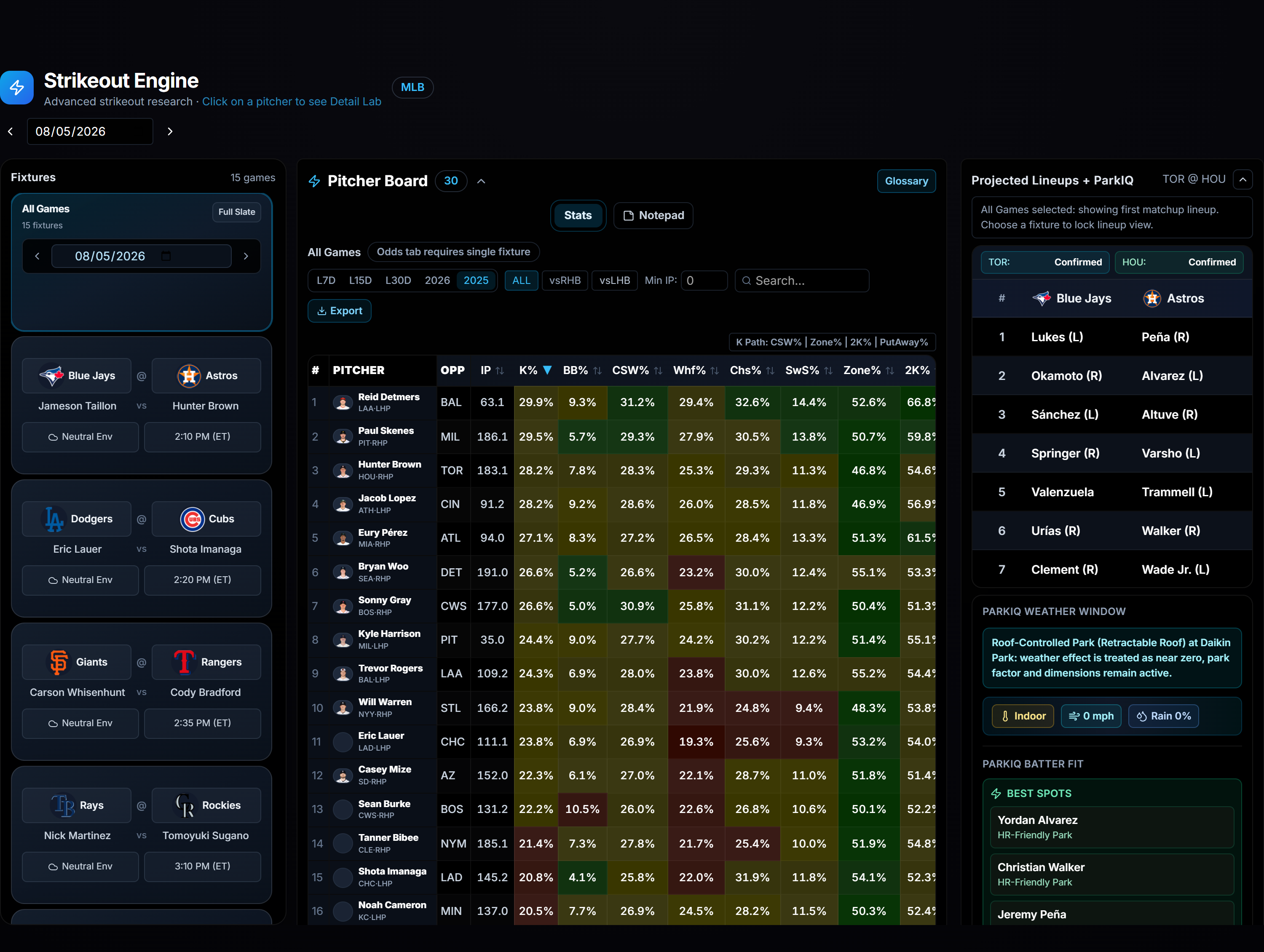Toggle TOR Confirmed lineup status
Viewport: 1264px width, 952px height.
1045,262
